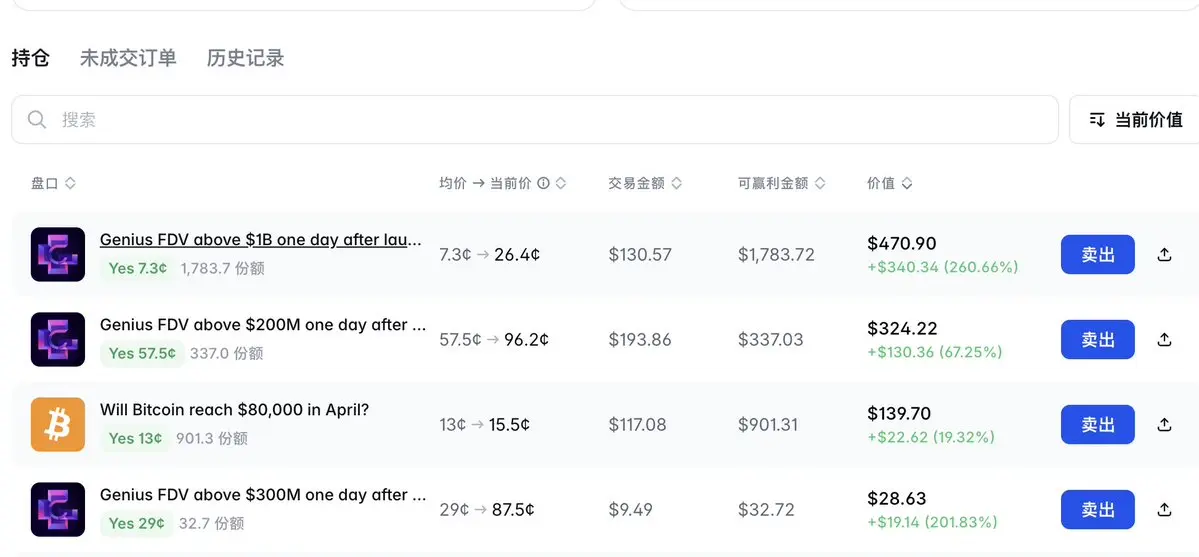Click the info icon beside 当前价

click(543, 183)
